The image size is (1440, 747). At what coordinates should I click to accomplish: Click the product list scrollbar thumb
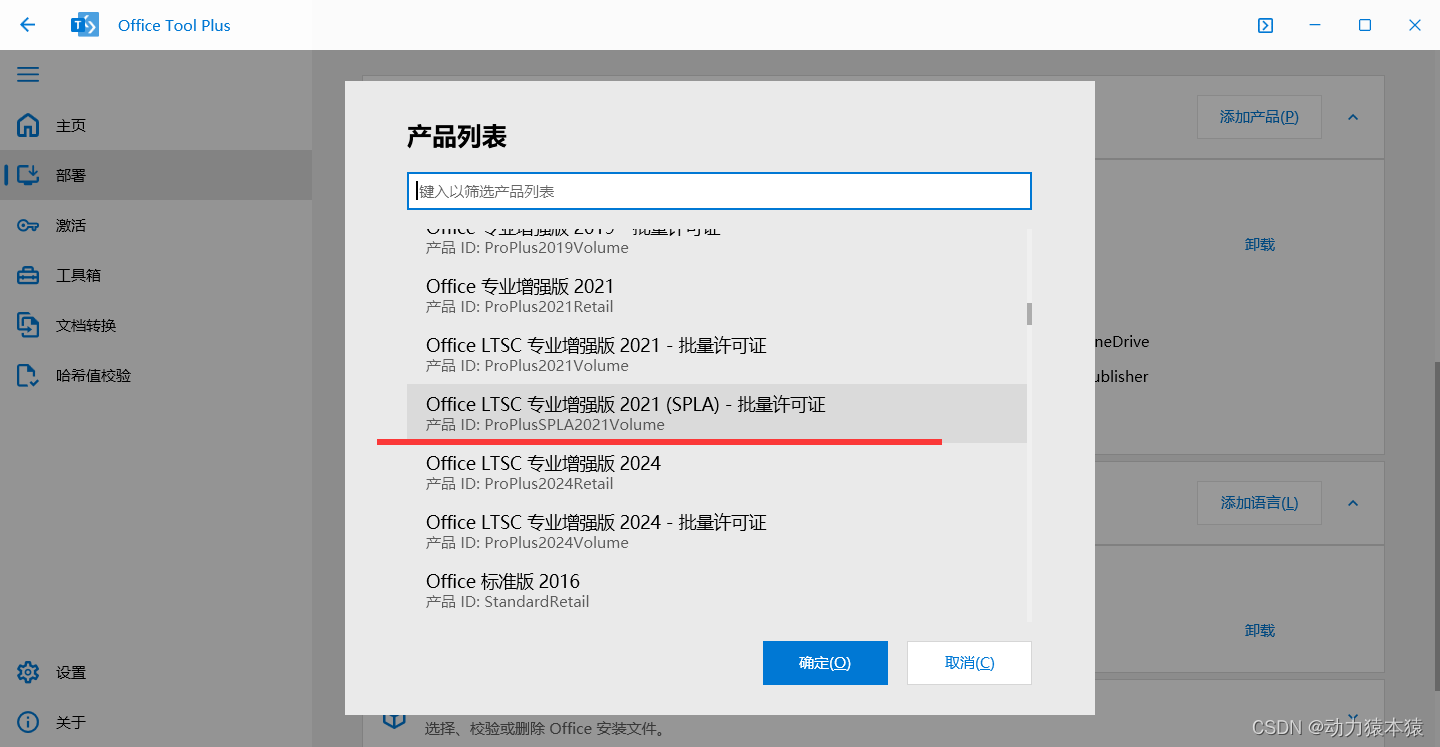point(1029,314)
